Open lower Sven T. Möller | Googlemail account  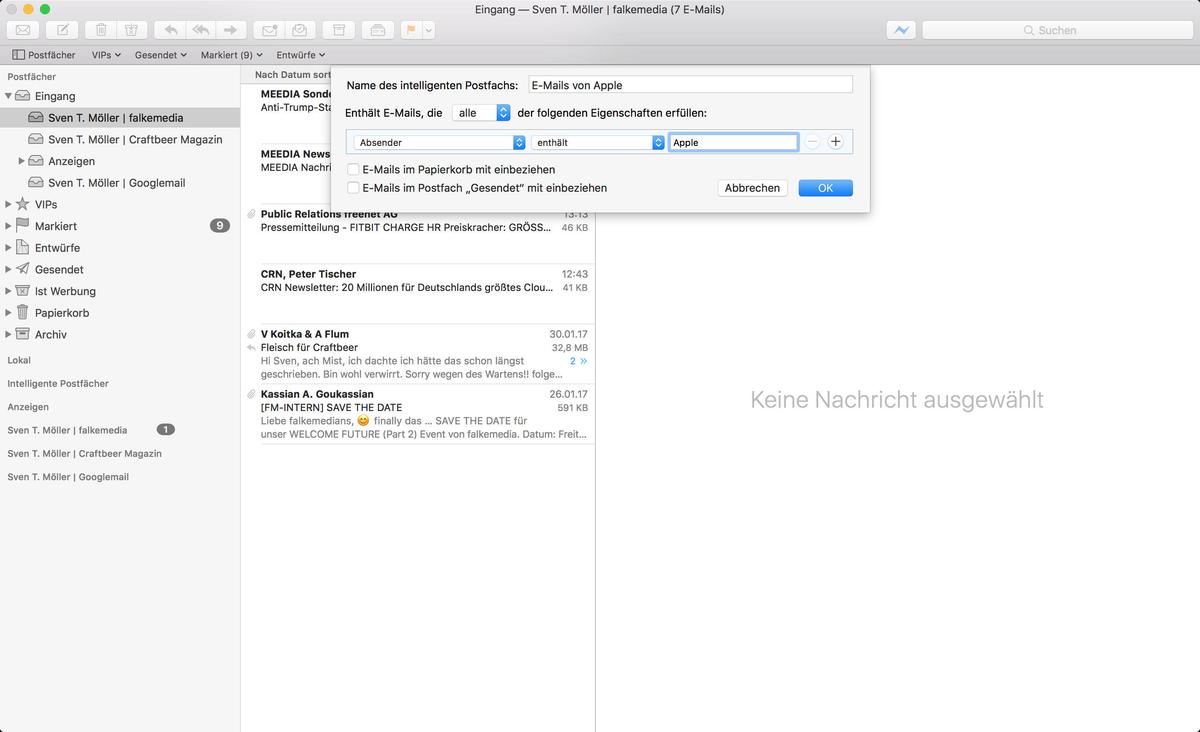click(68, 477)
